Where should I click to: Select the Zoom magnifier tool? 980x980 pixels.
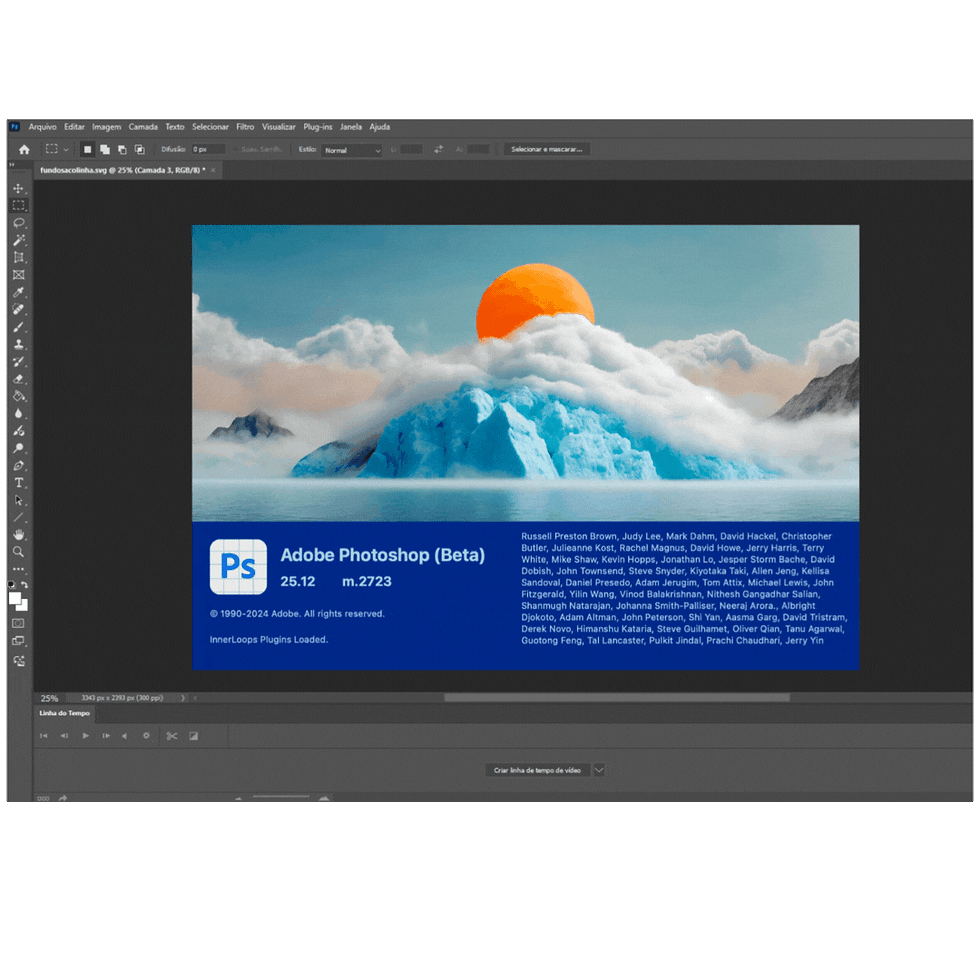tap(18, 552)
